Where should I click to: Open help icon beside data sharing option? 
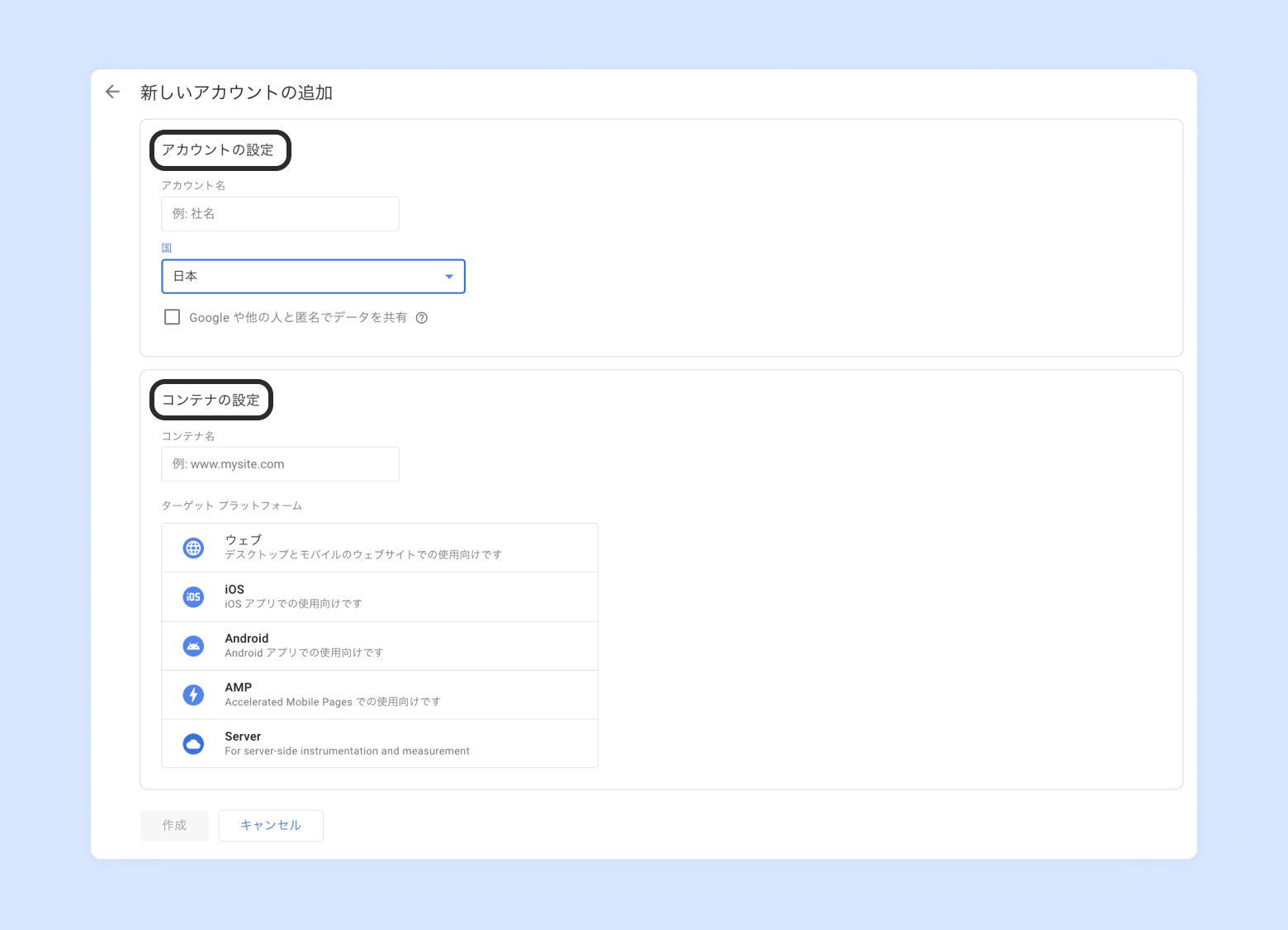(x=422, y=318)
